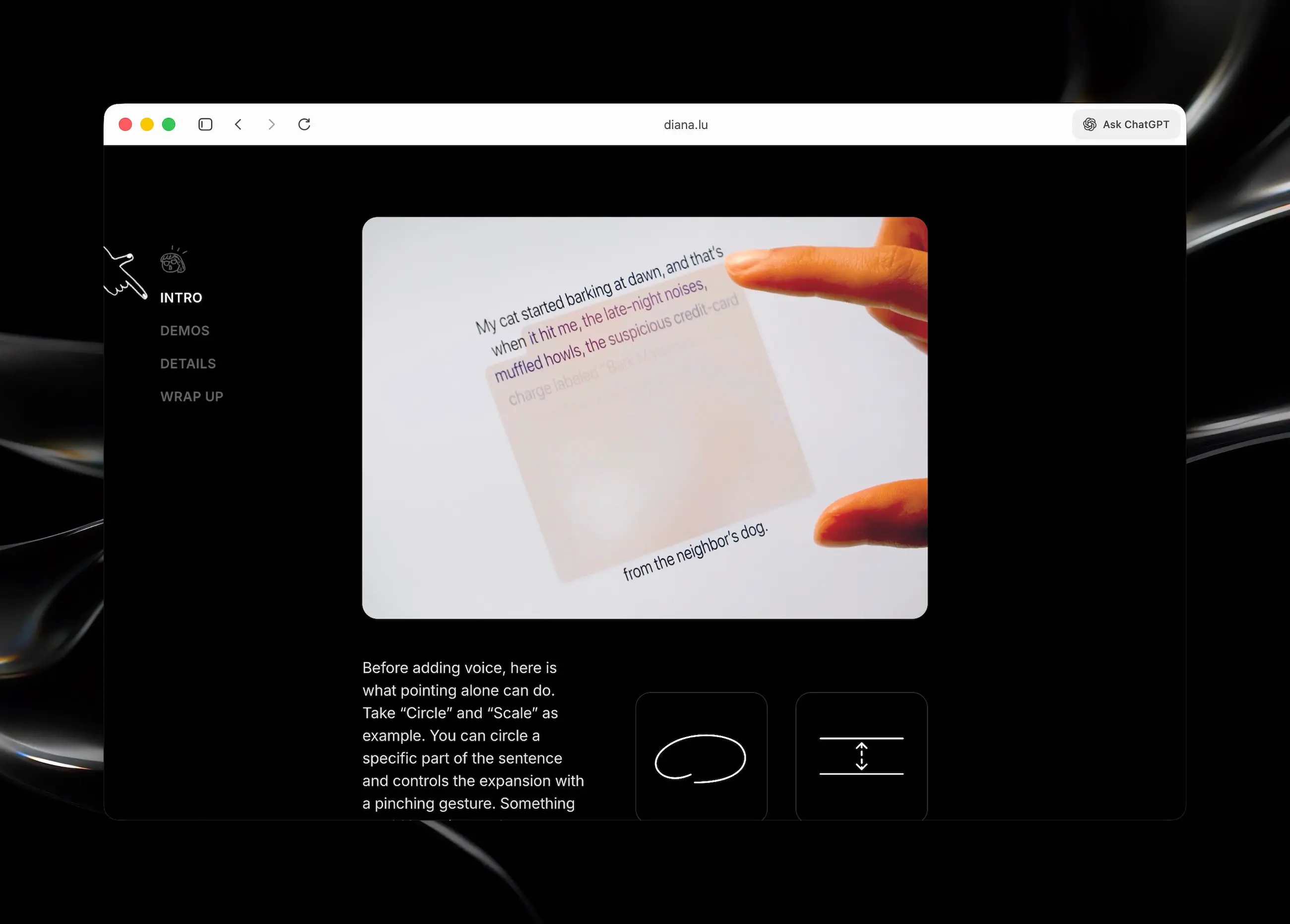Jump to the DEMOS section
Image resolution: width=1290 pixels, height=924 pixels.
(185, 331)
